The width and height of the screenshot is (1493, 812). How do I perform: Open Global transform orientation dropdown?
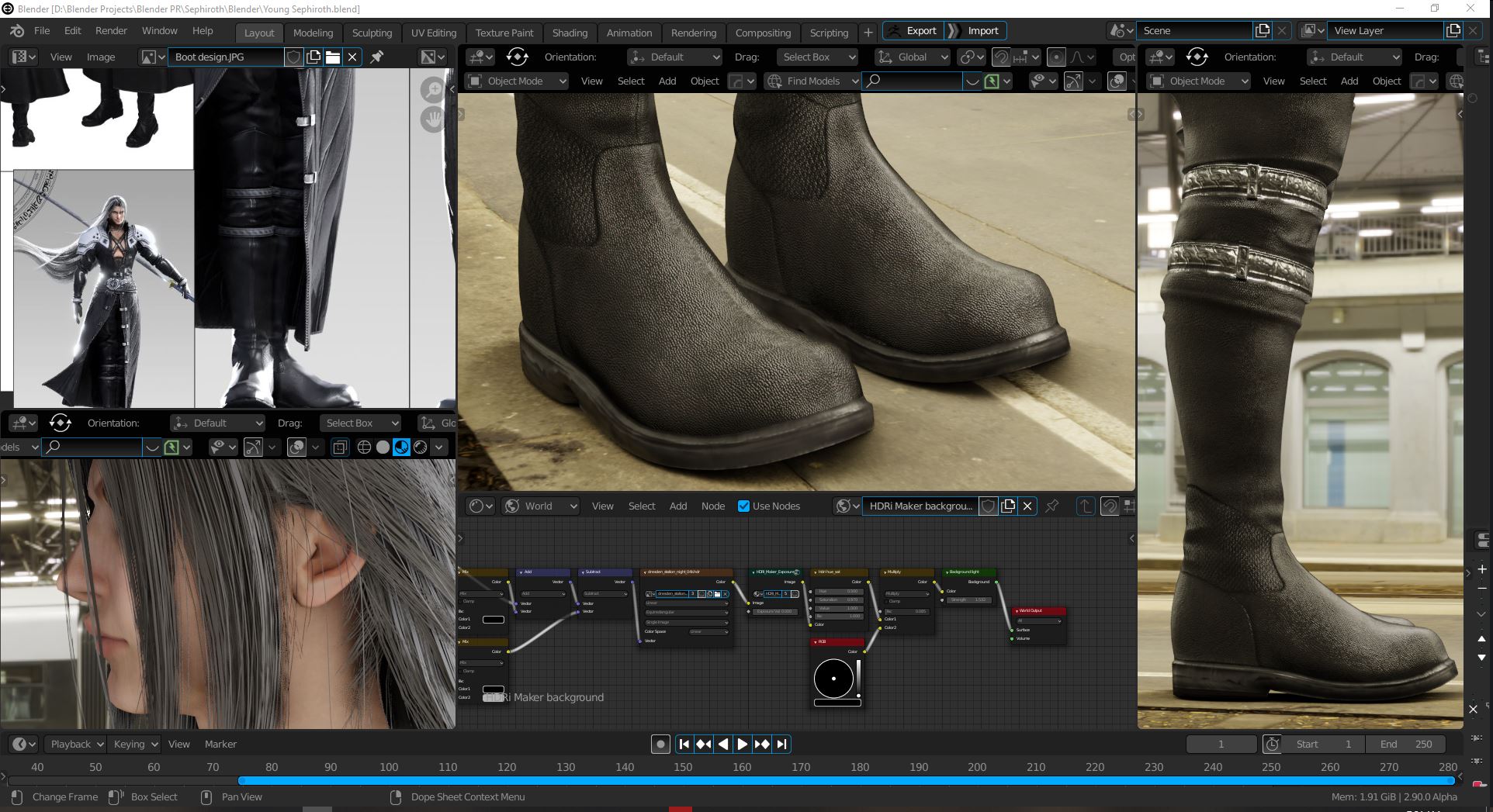click(913, 57)
